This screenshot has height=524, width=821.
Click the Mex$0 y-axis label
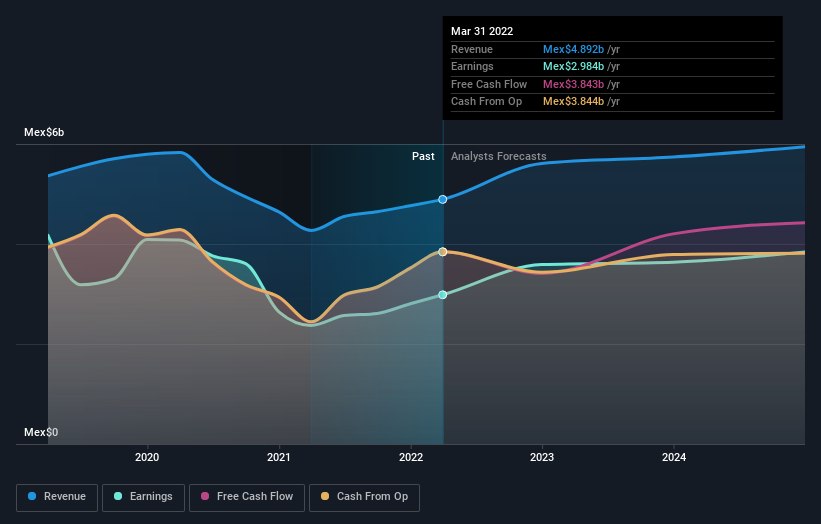[41, 432]
